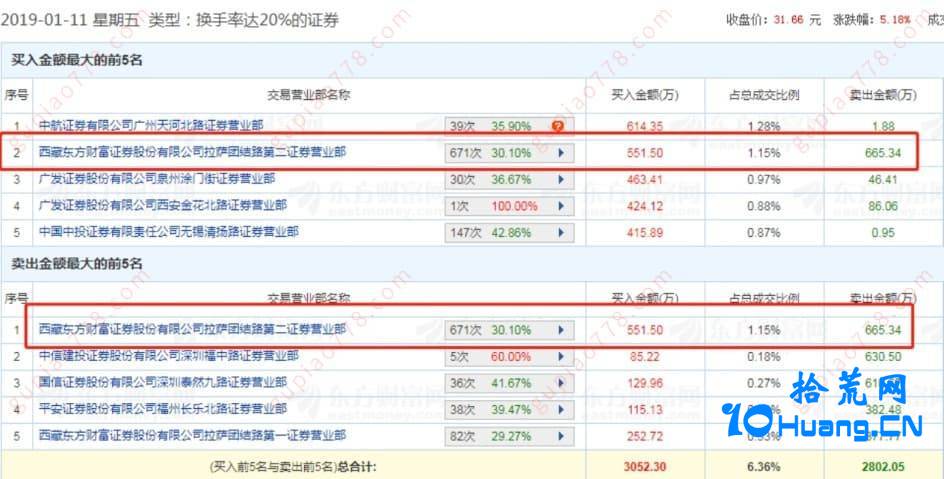Click sell amount 86.06
944x479 pixels.
(883, 206)
